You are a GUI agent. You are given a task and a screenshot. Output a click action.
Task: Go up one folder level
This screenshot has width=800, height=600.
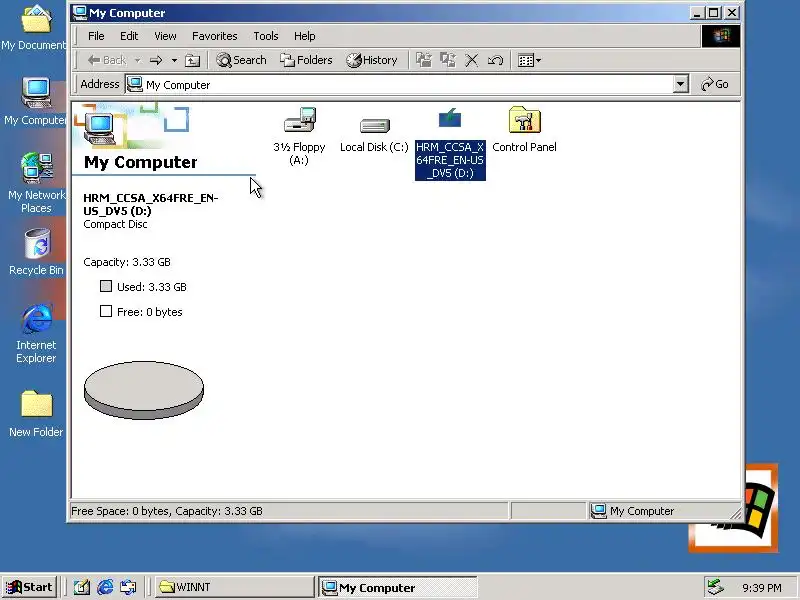192,60
